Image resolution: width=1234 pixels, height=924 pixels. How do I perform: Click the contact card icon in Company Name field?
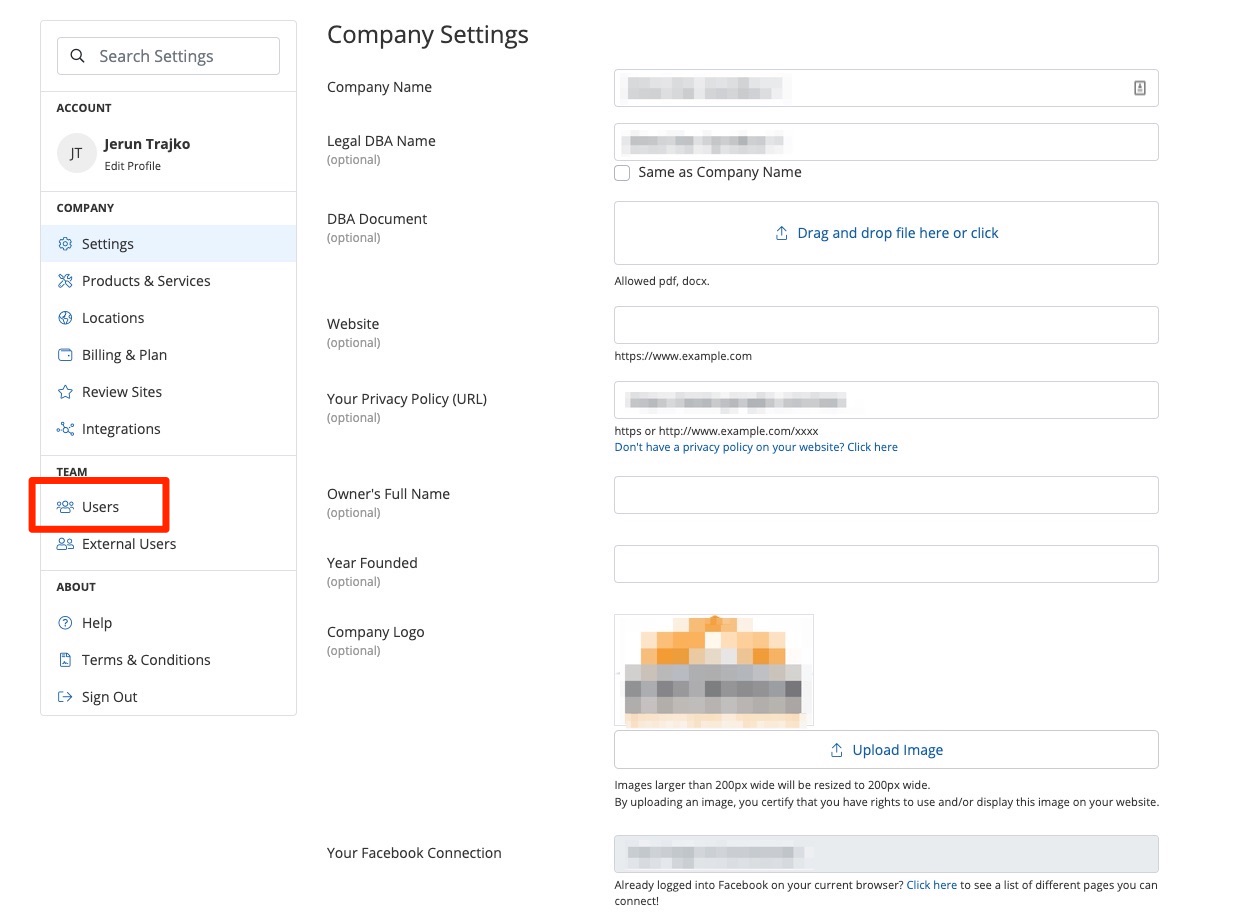[x=1139, y=88]
